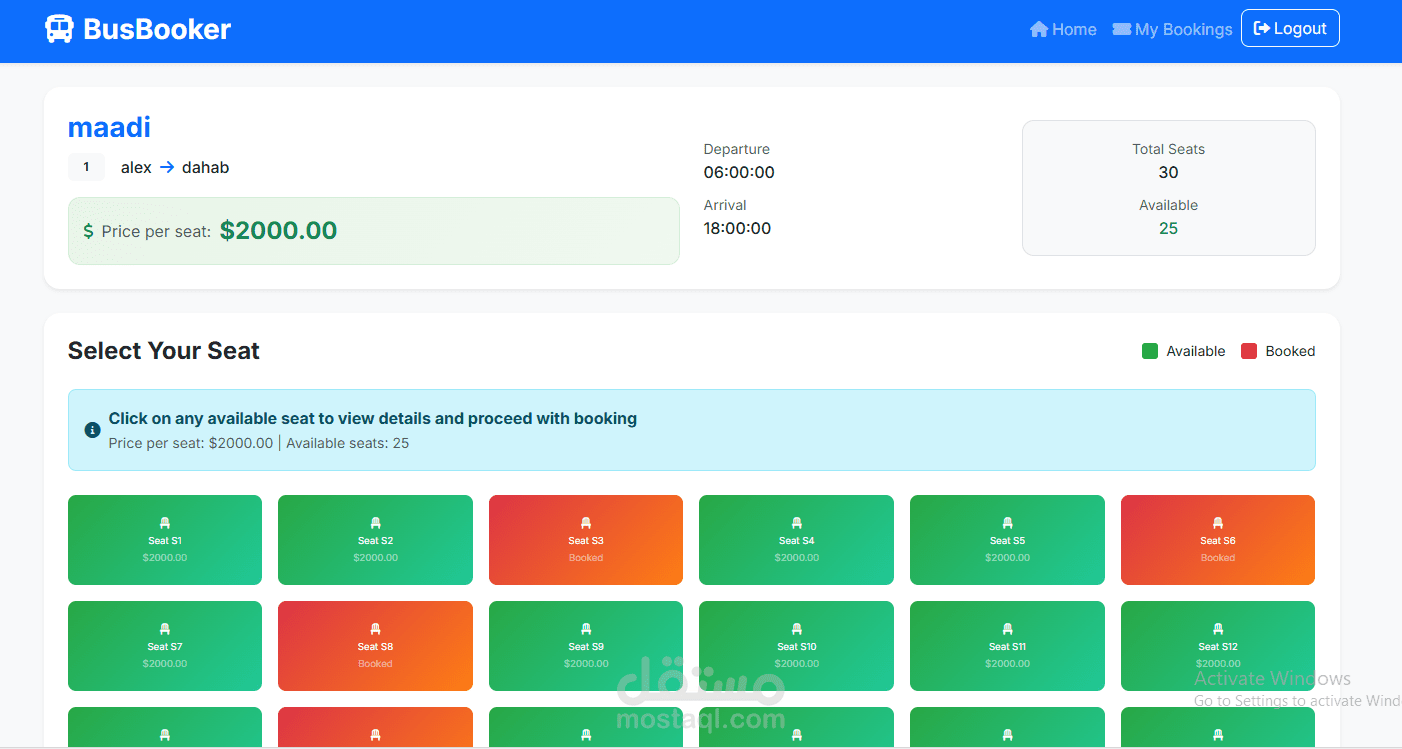The image size is (1402, 749).
Task: Click the info icon in blue notice
Action: pyautogui.click(x=93, y=430)
